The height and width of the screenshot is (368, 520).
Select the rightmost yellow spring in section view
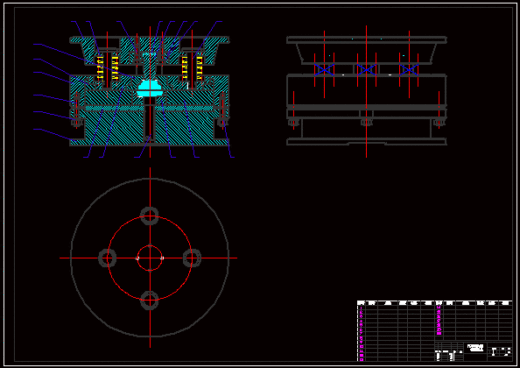click(x=199, y=68)
